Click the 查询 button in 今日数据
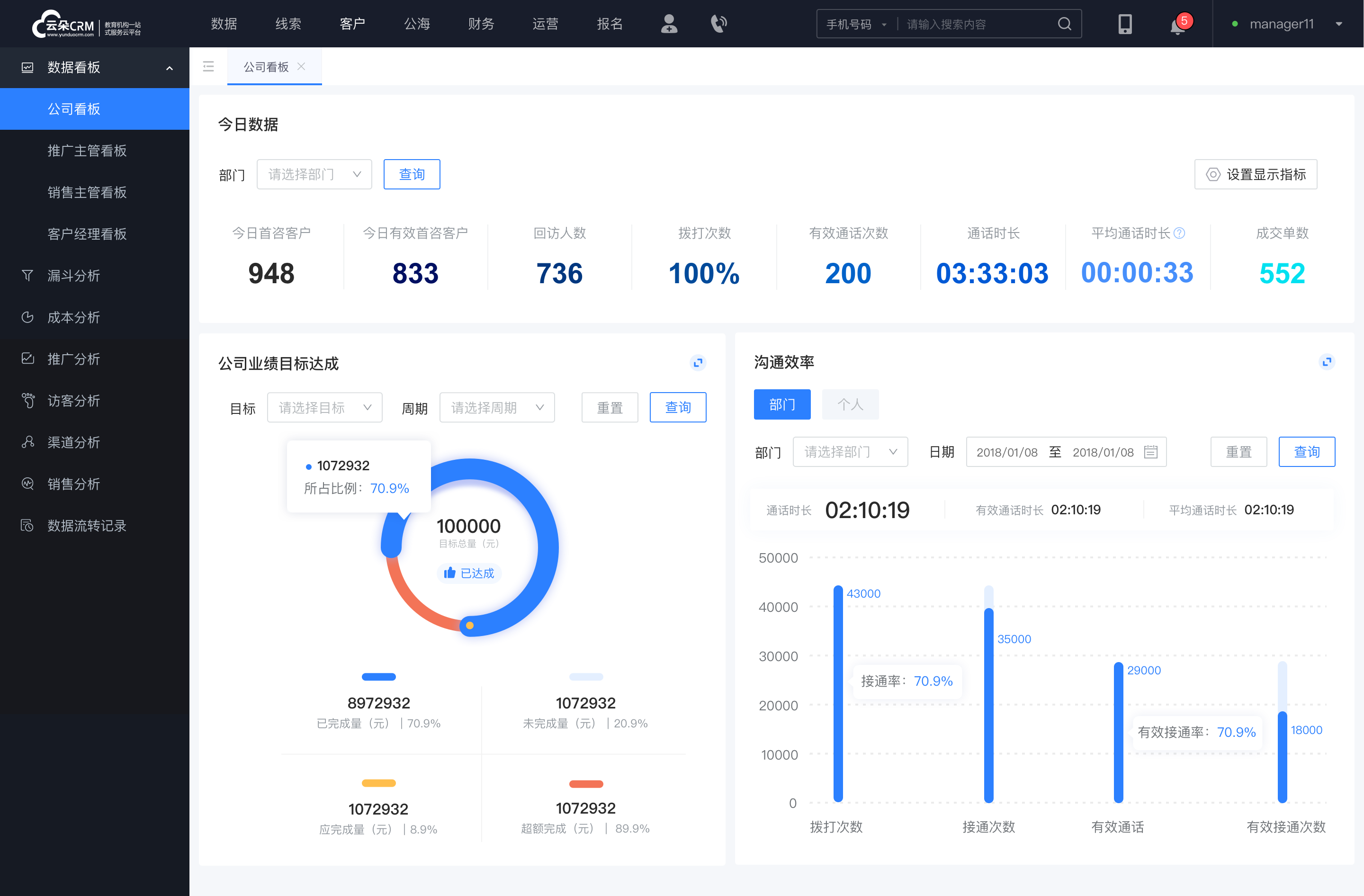 tap(410, 173)
